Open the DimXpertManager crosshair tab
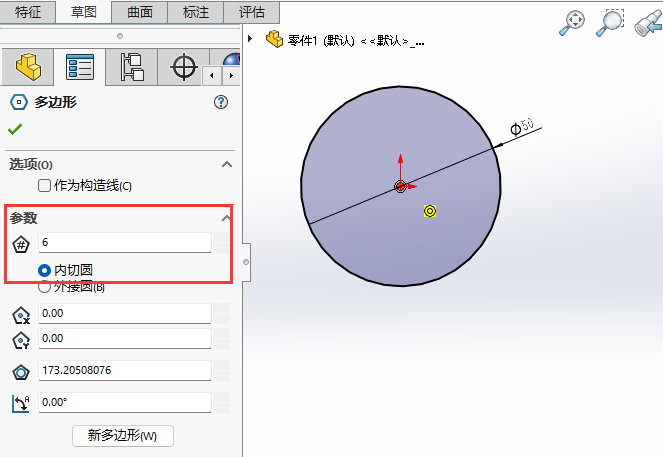 (184, 67)
